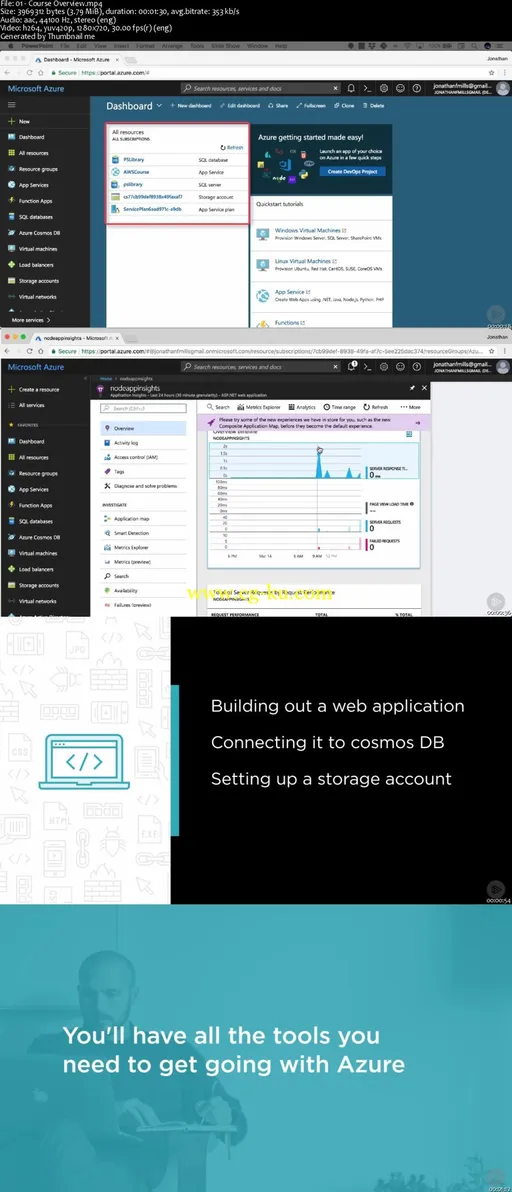Click the Home breadcrumb in nodeappinsights window
512x1192 pixels.
coord(106,378)
